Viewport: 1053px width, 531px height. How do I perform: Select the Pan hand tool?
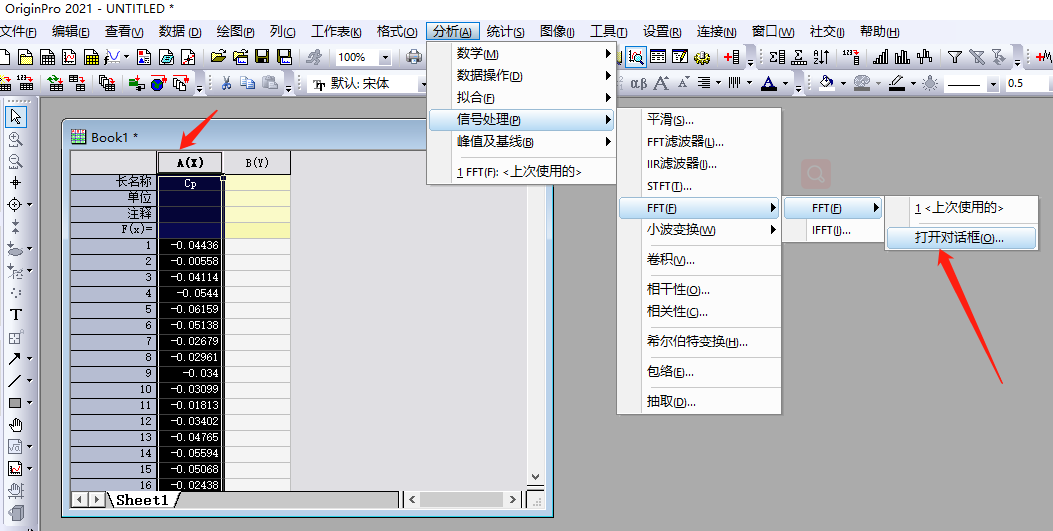pyautogui.click(x=15, y=425)
